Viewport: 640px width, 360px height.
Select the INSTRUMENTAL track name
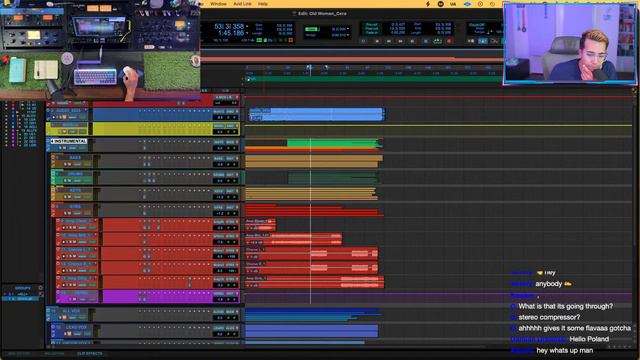[69, 141]
